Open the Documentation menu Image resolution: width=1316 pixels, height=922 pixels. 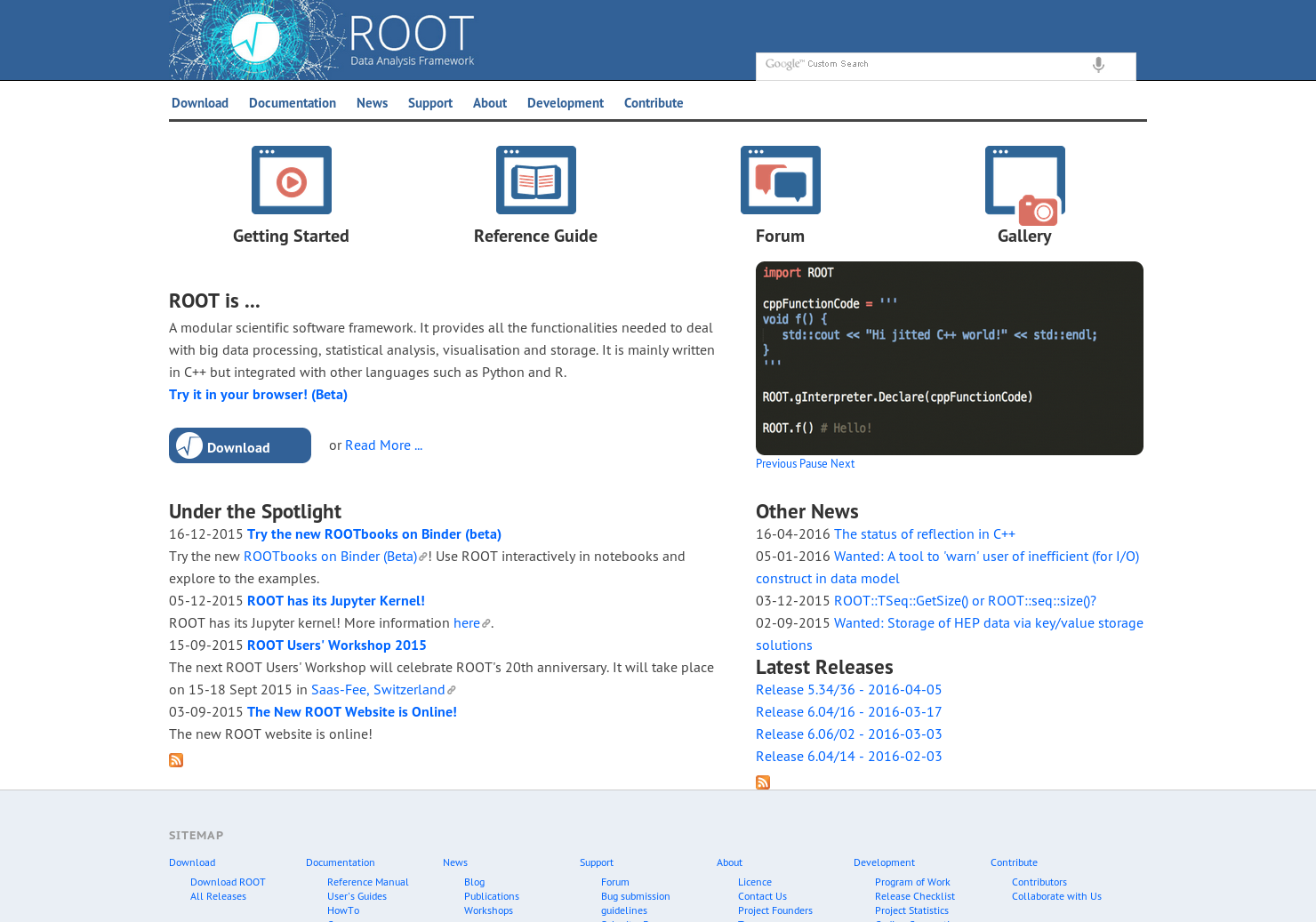[293, 102]
